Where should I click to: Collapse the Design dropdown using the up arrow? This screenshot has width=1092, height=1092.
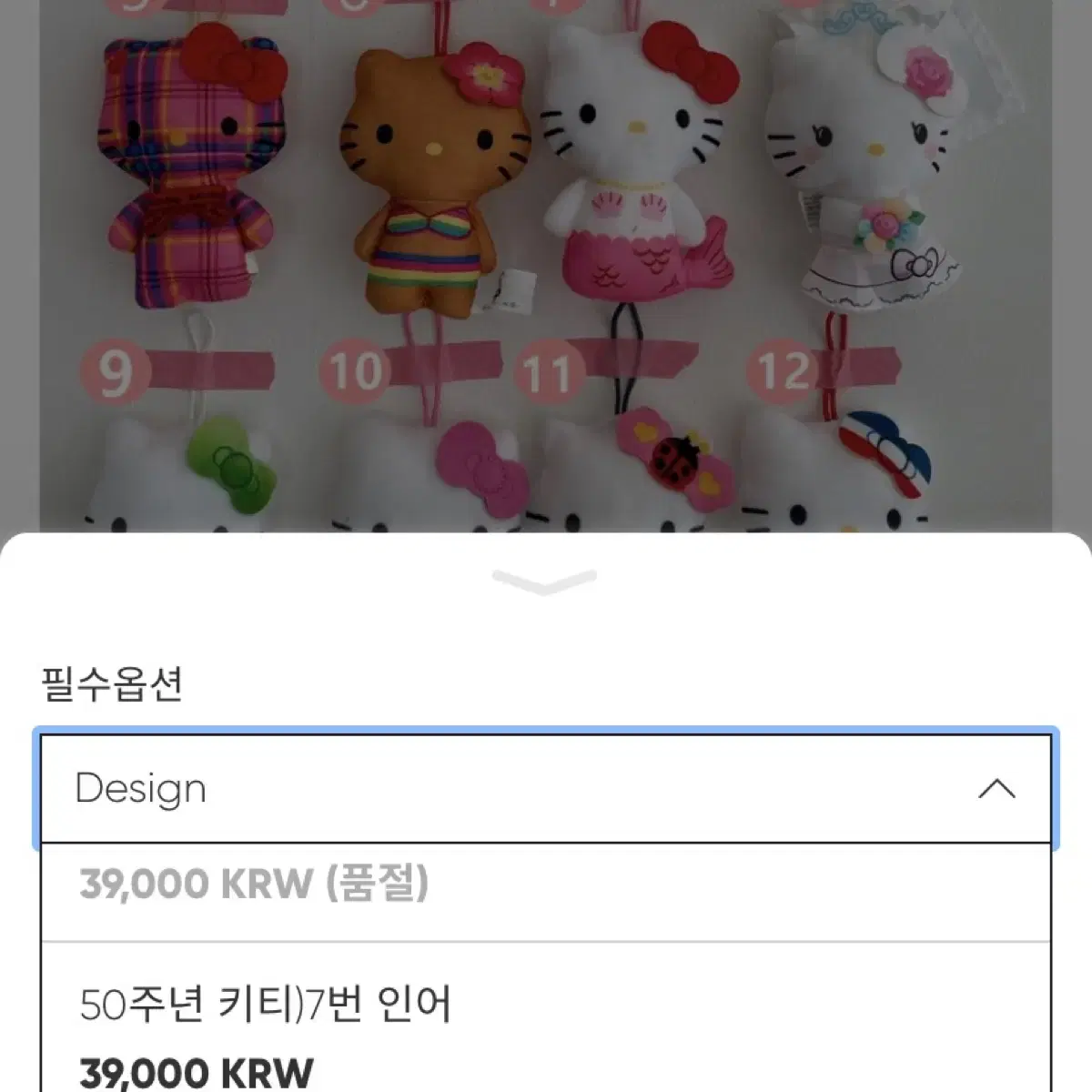[x=996, y=789]
